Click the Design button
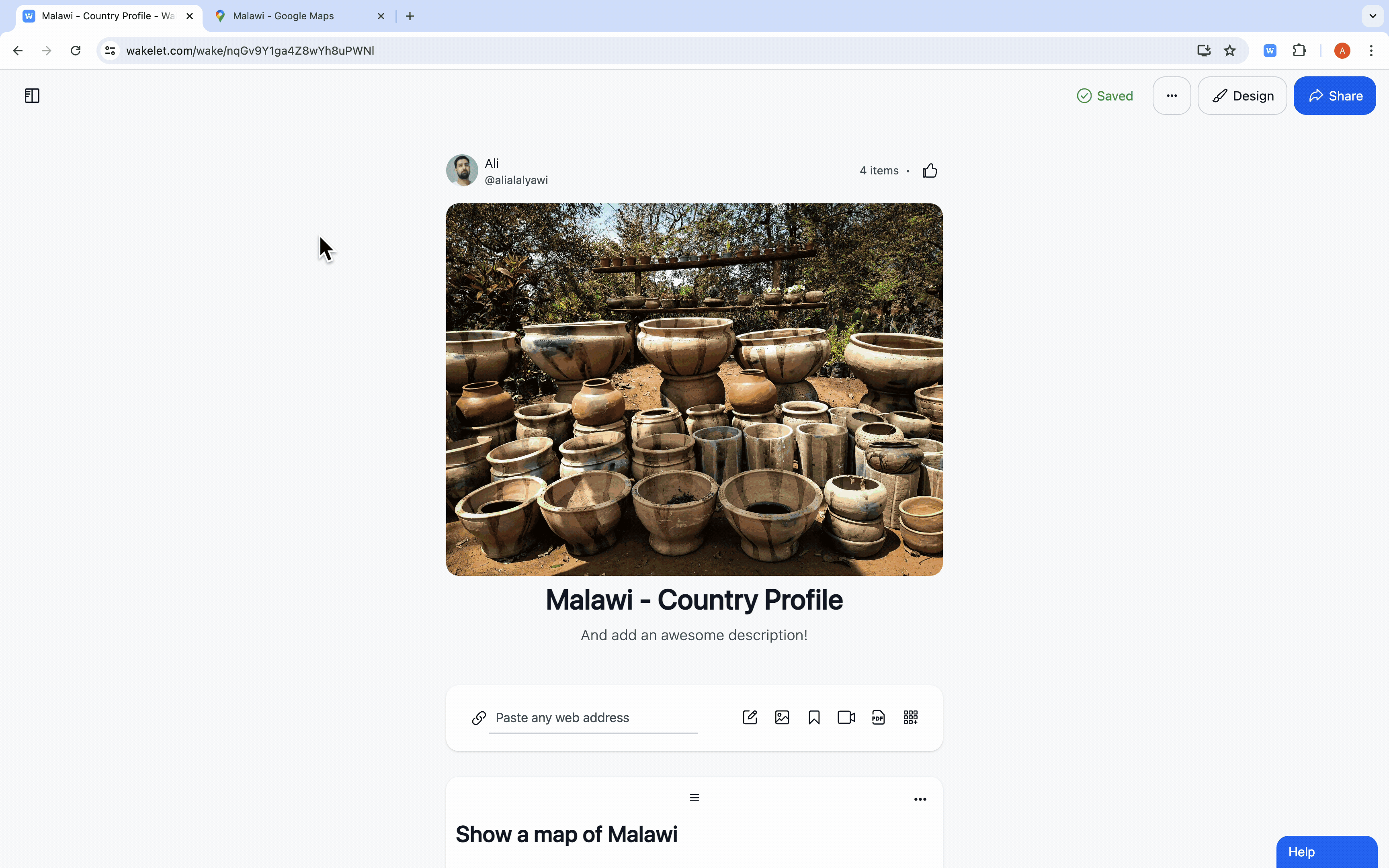 [1242, 96]
